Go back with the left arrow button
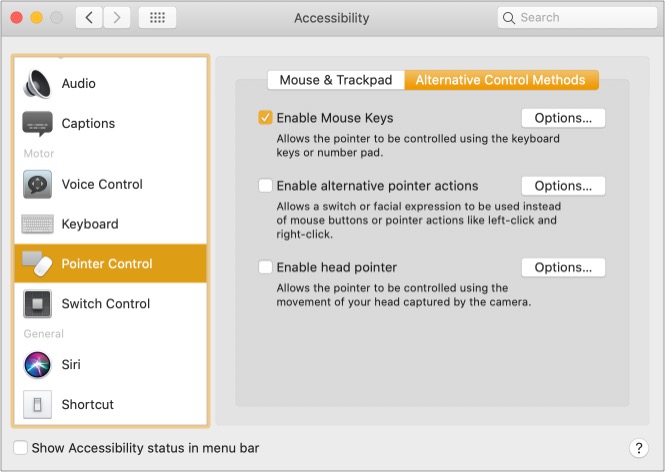 89,18
